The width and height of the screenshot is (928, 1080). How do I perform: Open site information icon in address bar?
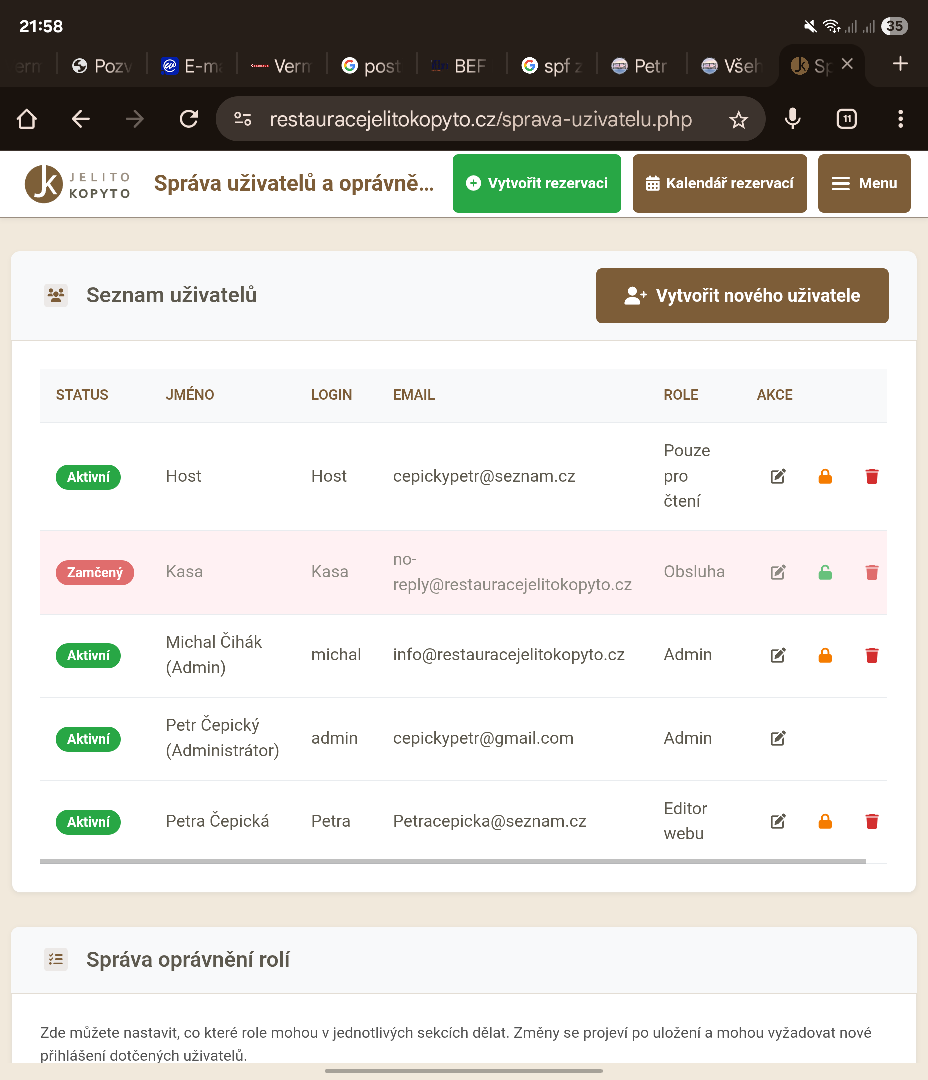point(243,119)
